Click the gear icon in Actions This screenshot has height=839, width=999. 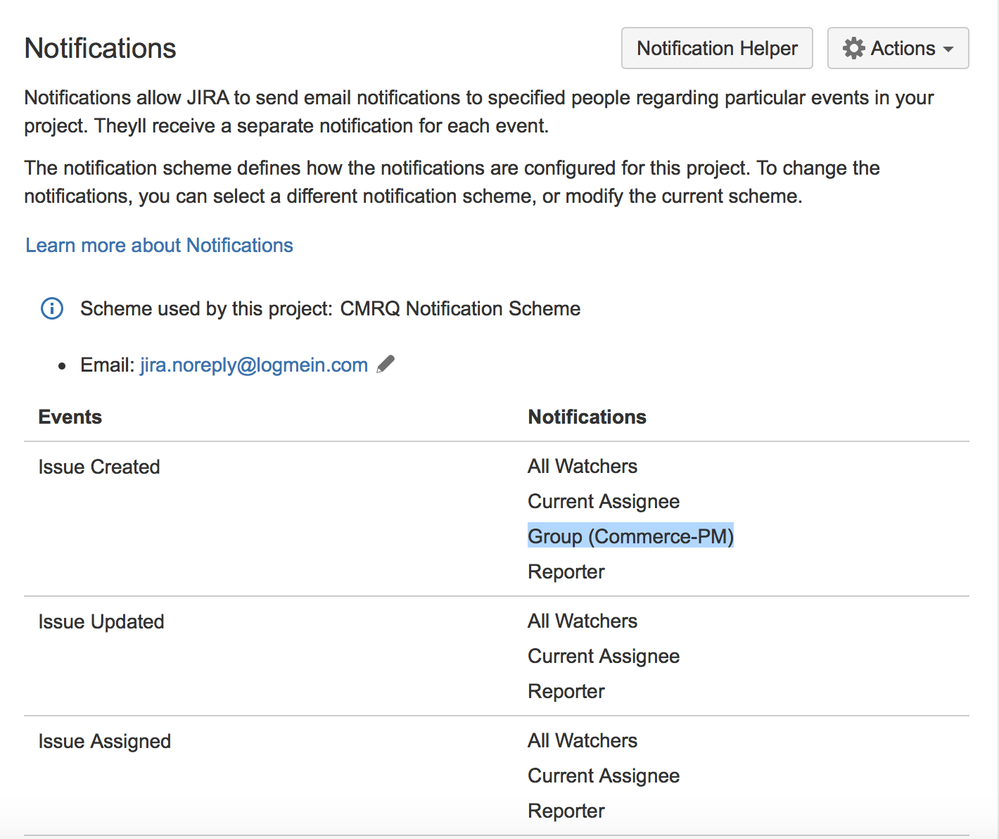tap(854, 48)
